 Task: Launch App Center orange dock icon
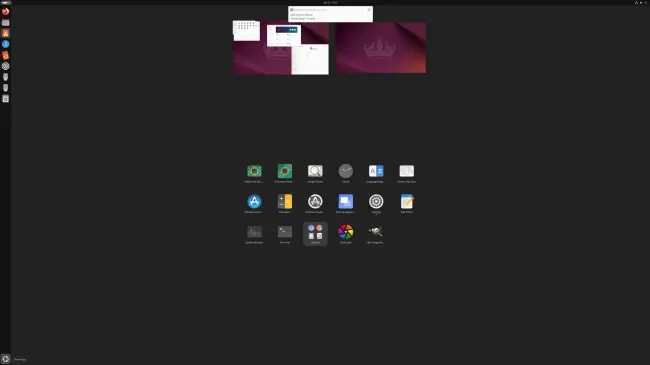click(x=5, y=33)
